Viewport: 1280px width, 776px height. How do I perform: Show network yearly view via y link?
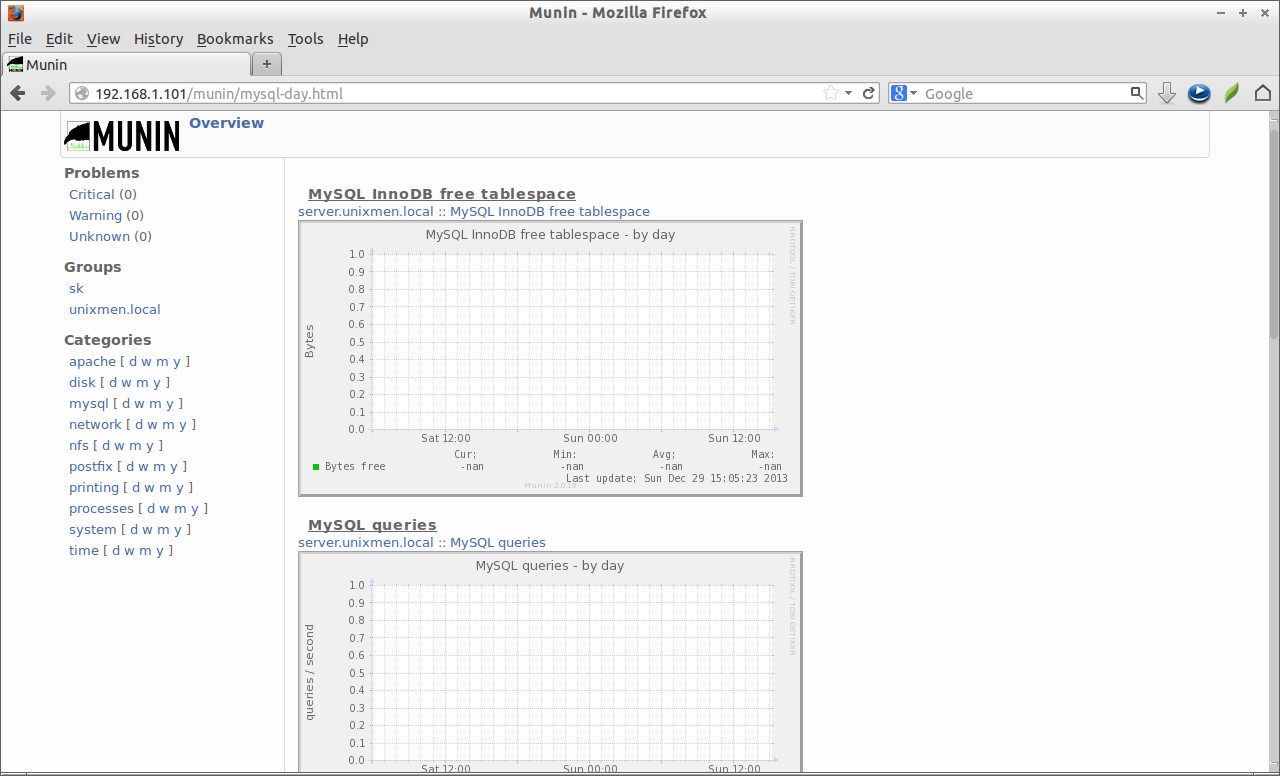coord(183,424)
